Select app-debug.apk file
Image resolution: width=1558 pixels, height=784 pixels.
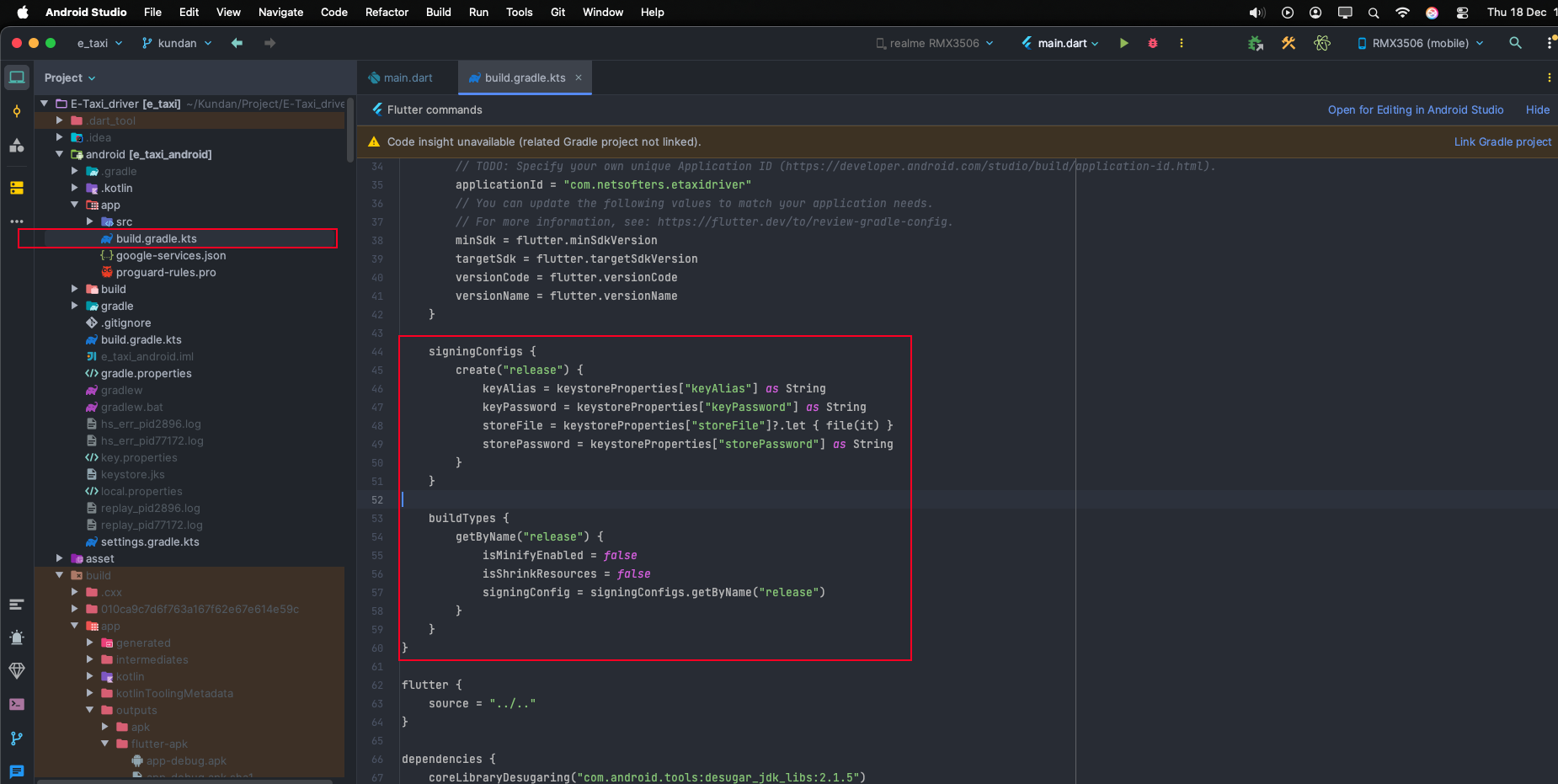186,760
